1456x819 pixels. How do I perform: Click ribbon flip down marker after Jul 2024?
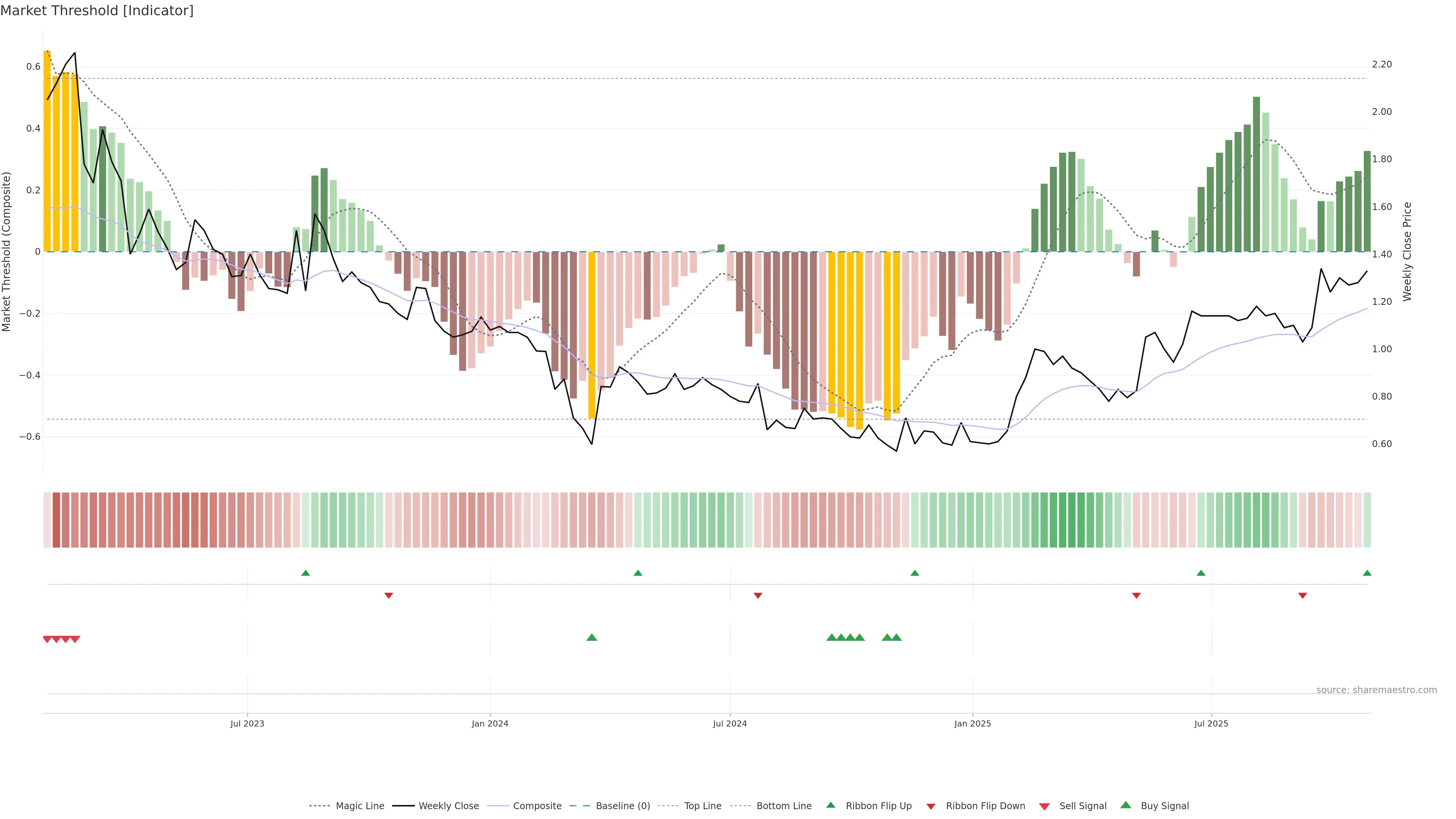click(x=758, y=595)
